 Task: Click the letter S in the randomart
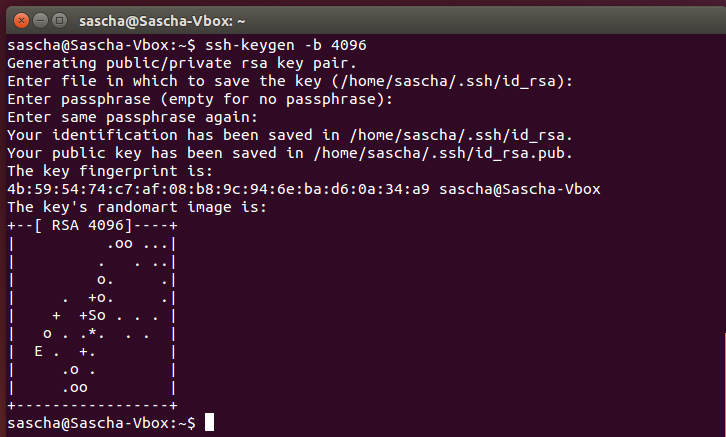click(92, 315)
